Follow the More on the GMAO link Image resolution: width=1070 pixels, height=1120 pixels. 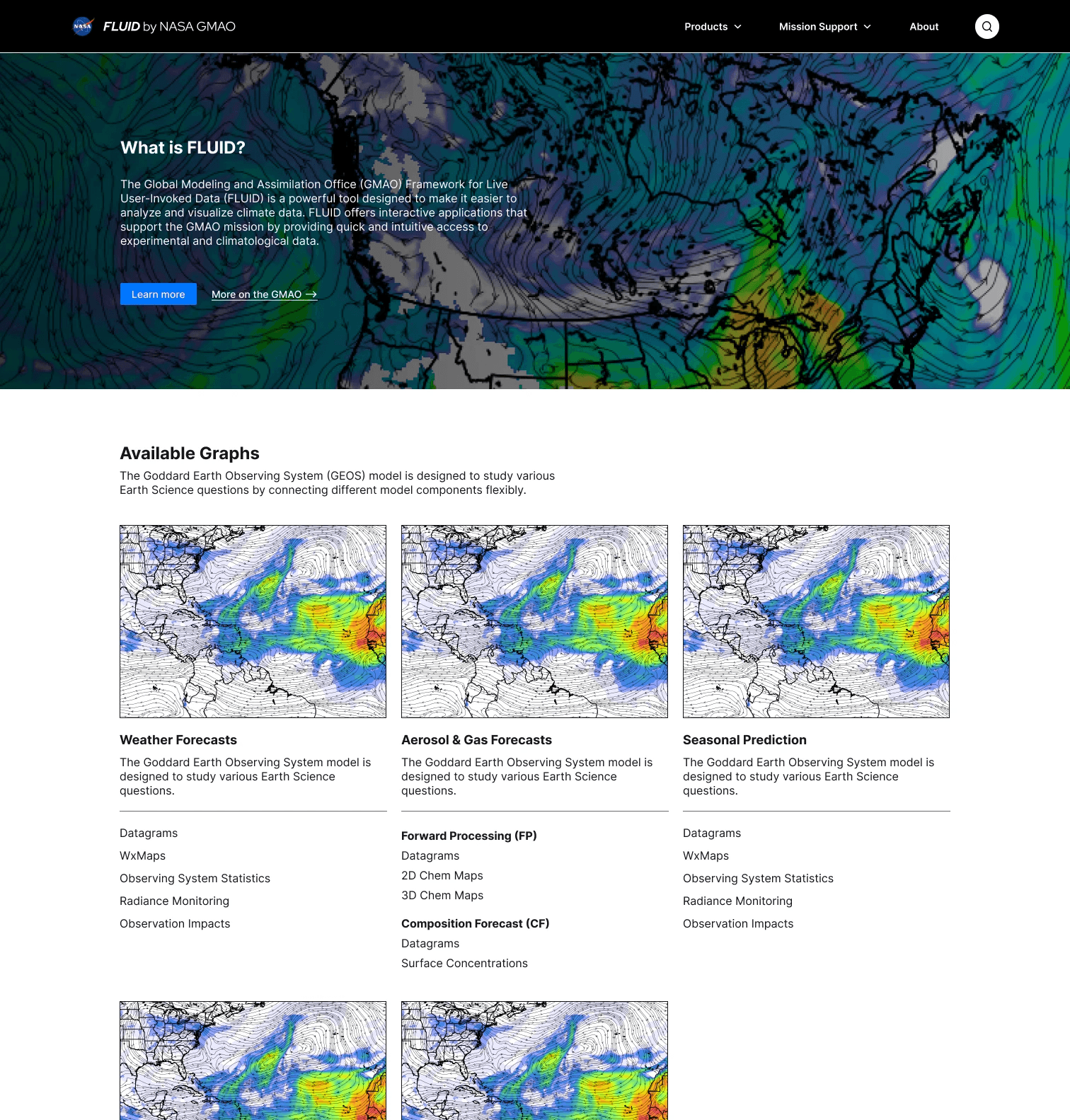(x=264, y=294)
